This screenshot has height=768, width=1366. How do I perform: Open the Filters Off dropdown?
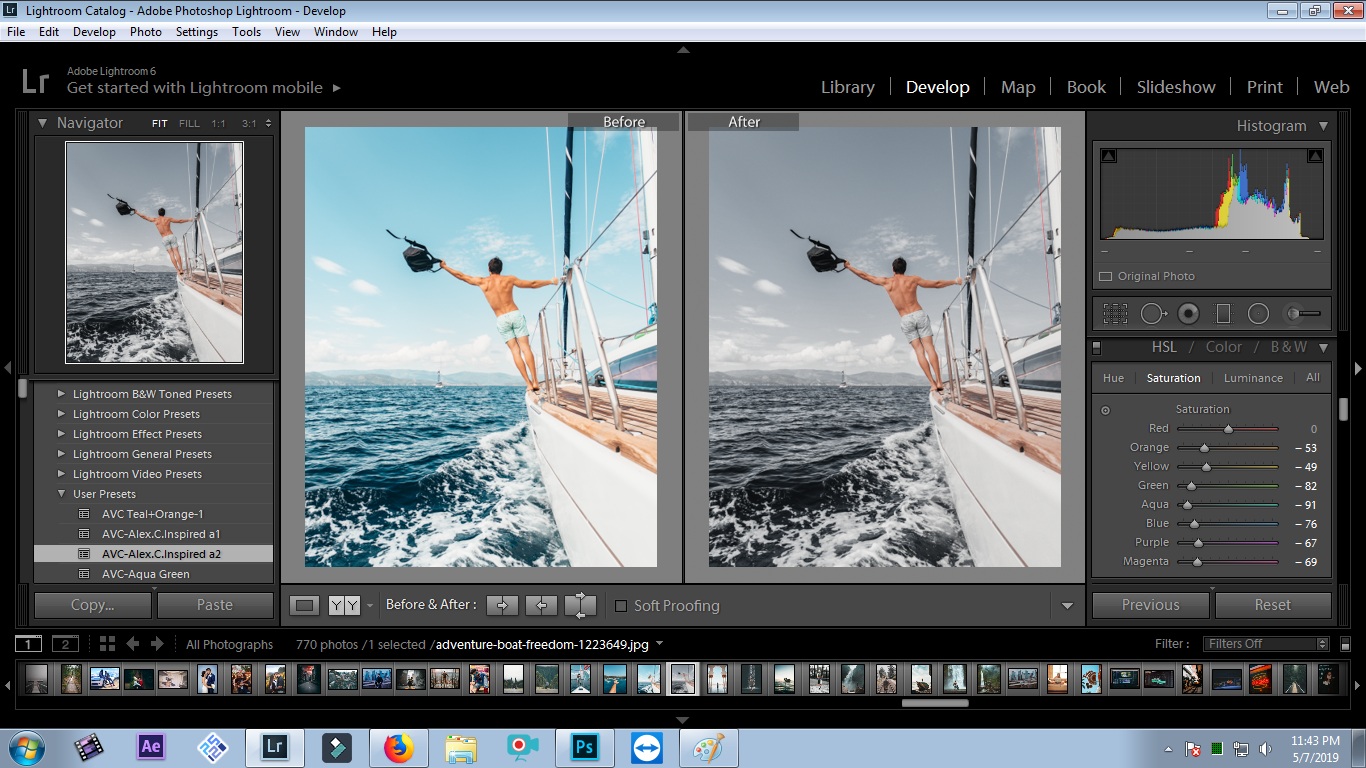1267,644
